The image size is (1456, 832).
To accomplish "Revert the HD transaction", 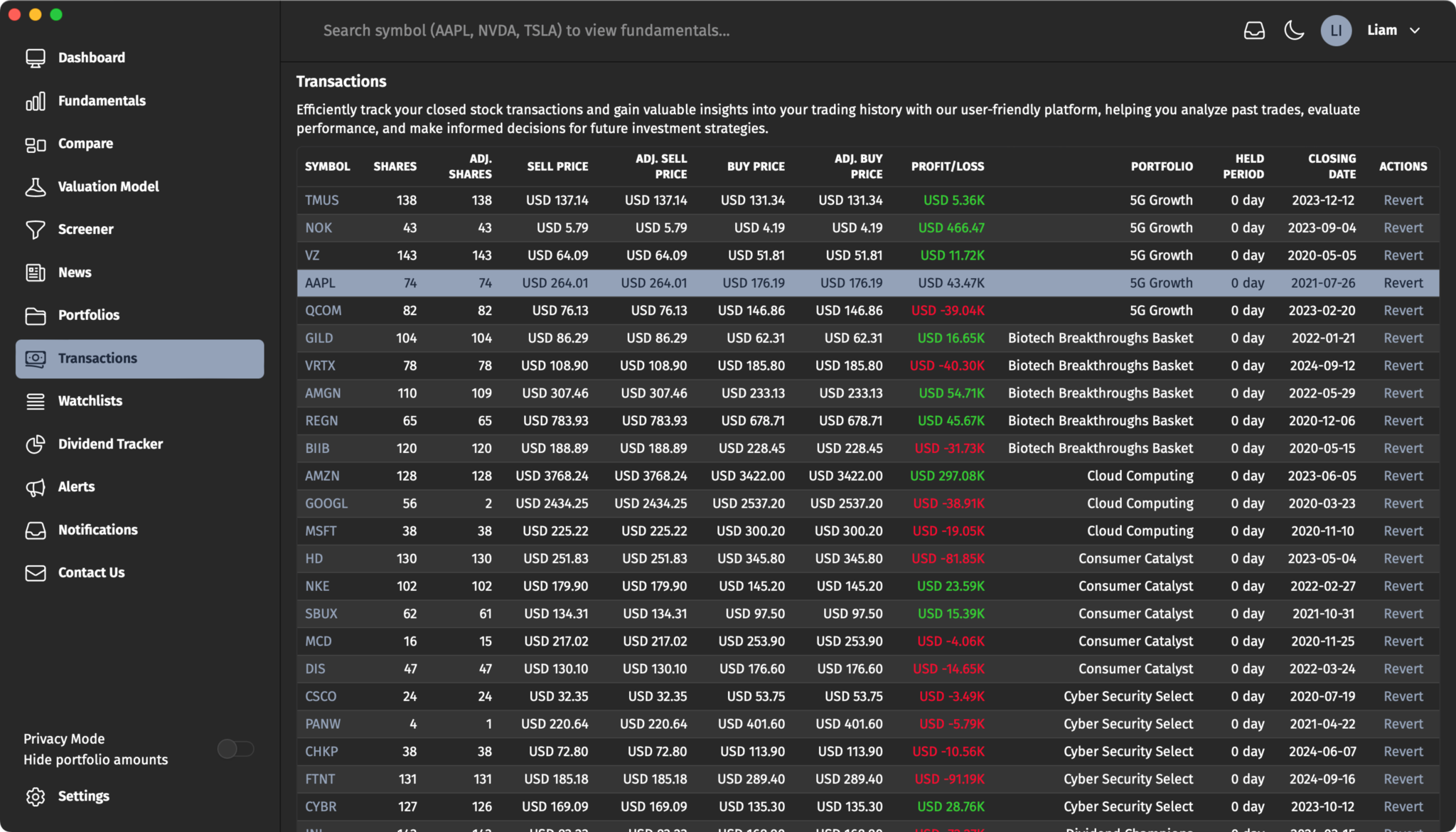I will 1403,559.
